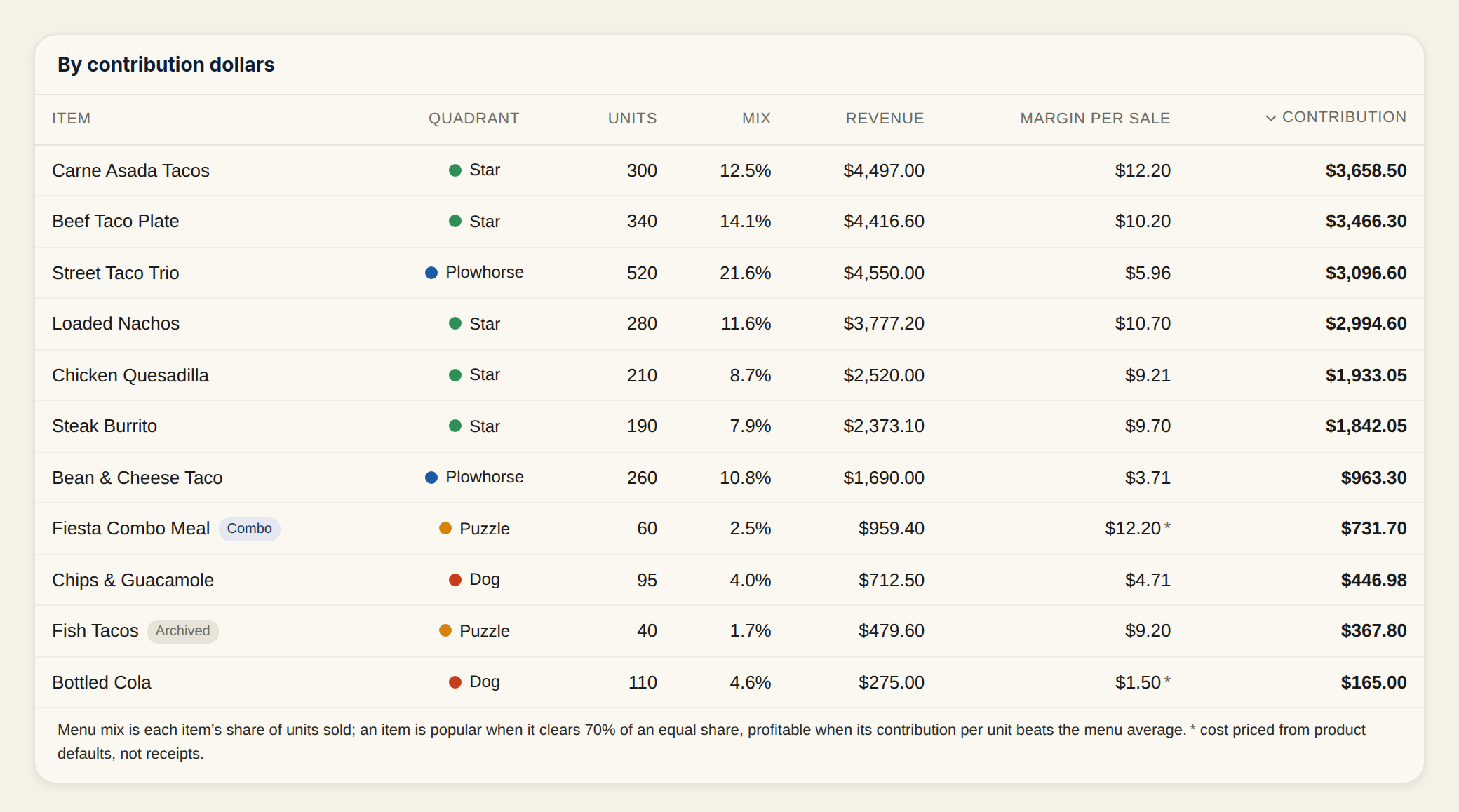Select the Chicken Quesadilla item name
The image size is (1459, 812).
130,375
